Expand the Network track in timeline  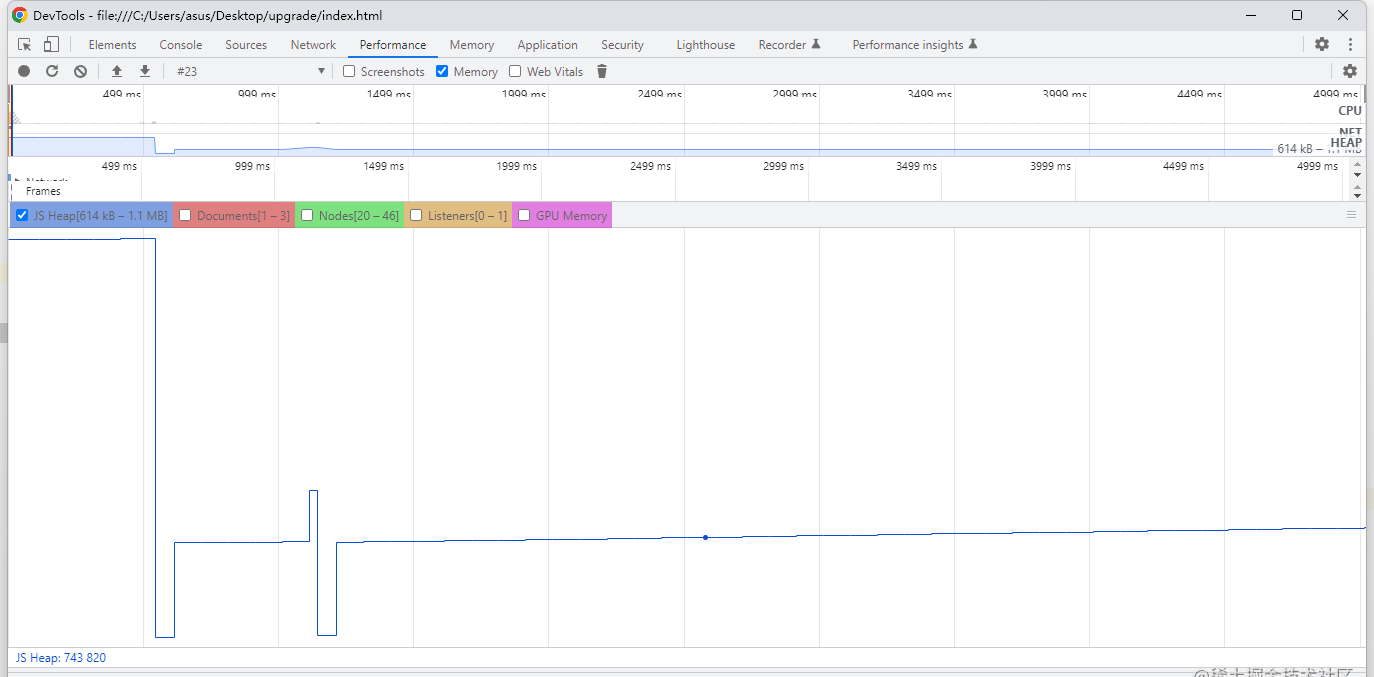17,180
